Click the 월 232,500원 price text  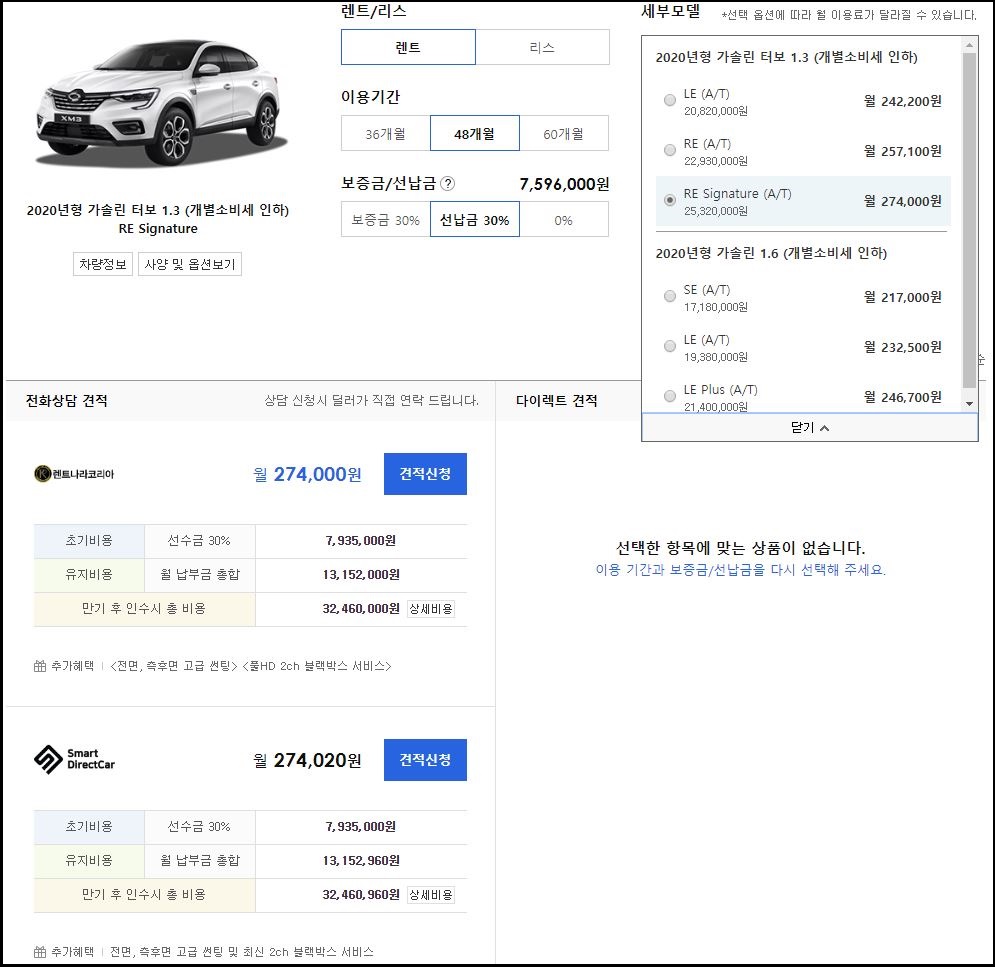coord(902,347)
